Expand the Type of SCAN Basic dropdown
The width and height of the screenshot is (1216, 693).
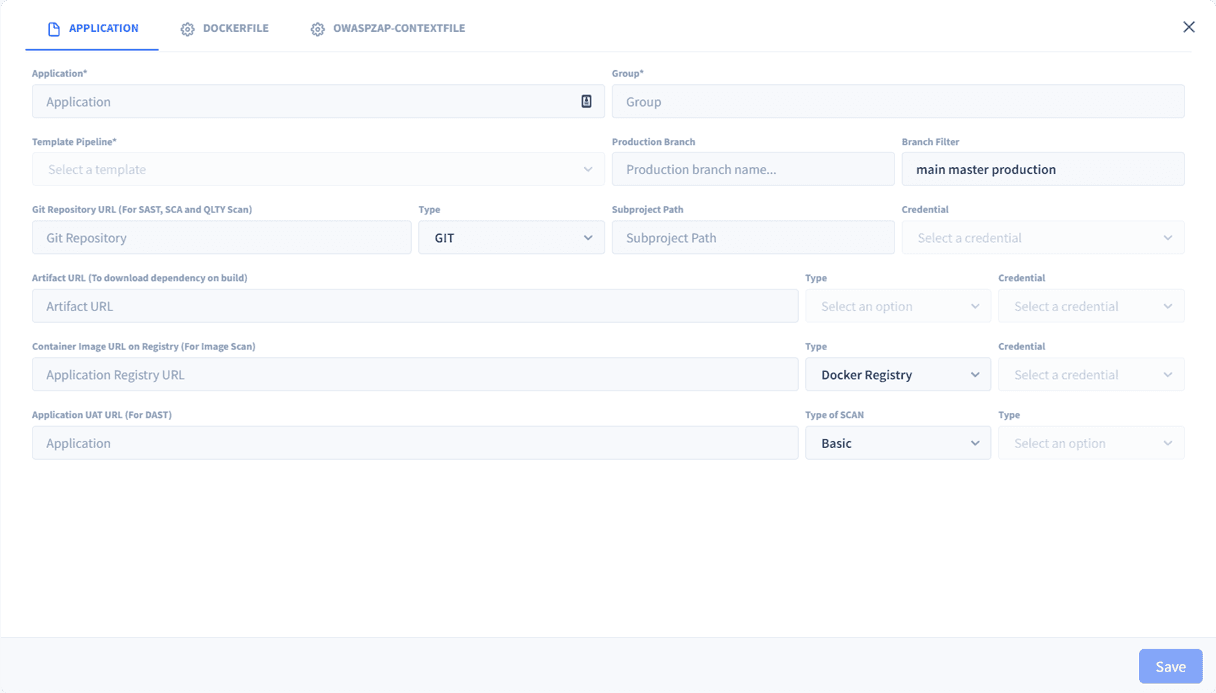(897, 443)
